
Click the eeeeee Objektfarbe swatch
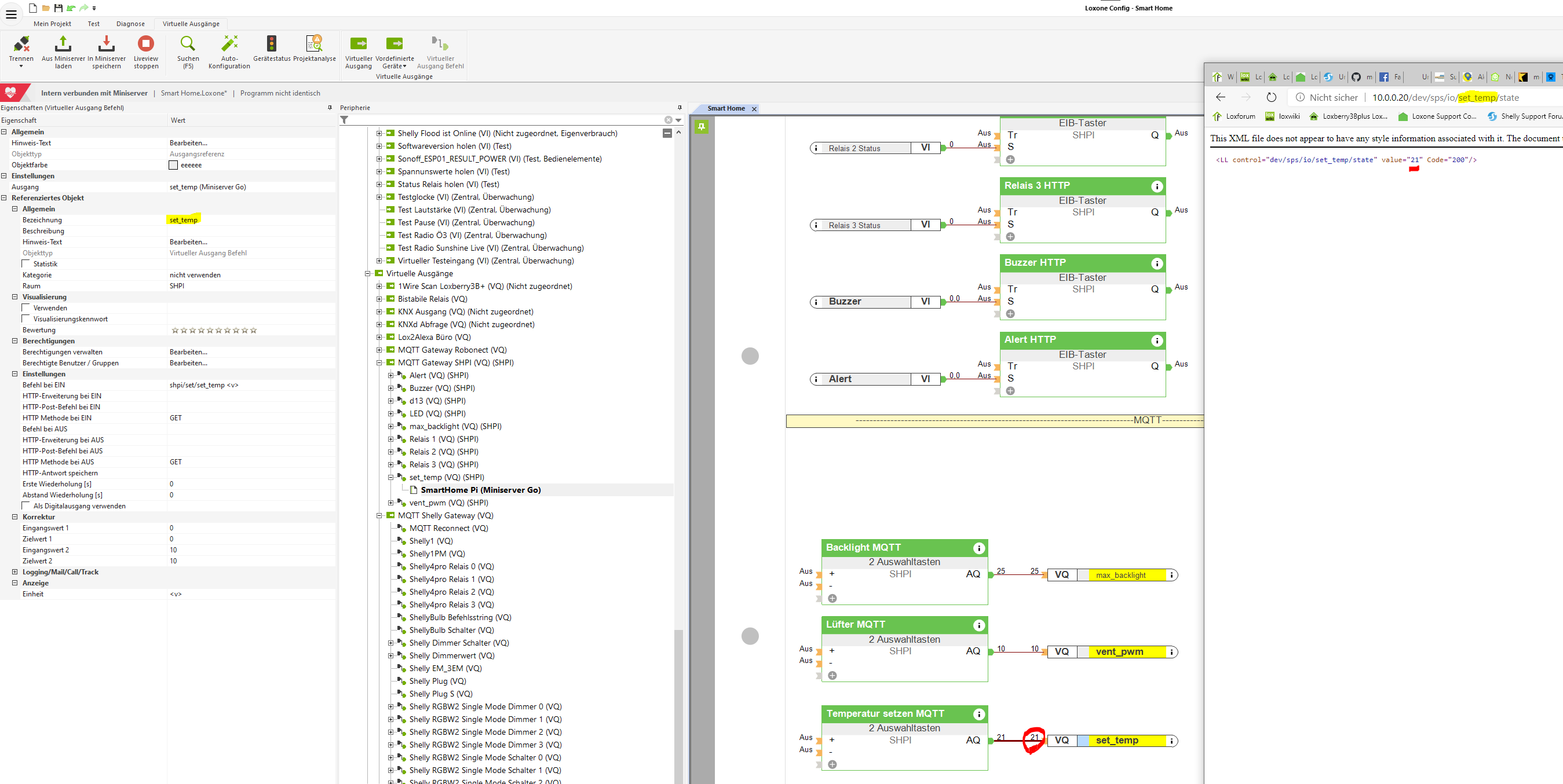174,165
